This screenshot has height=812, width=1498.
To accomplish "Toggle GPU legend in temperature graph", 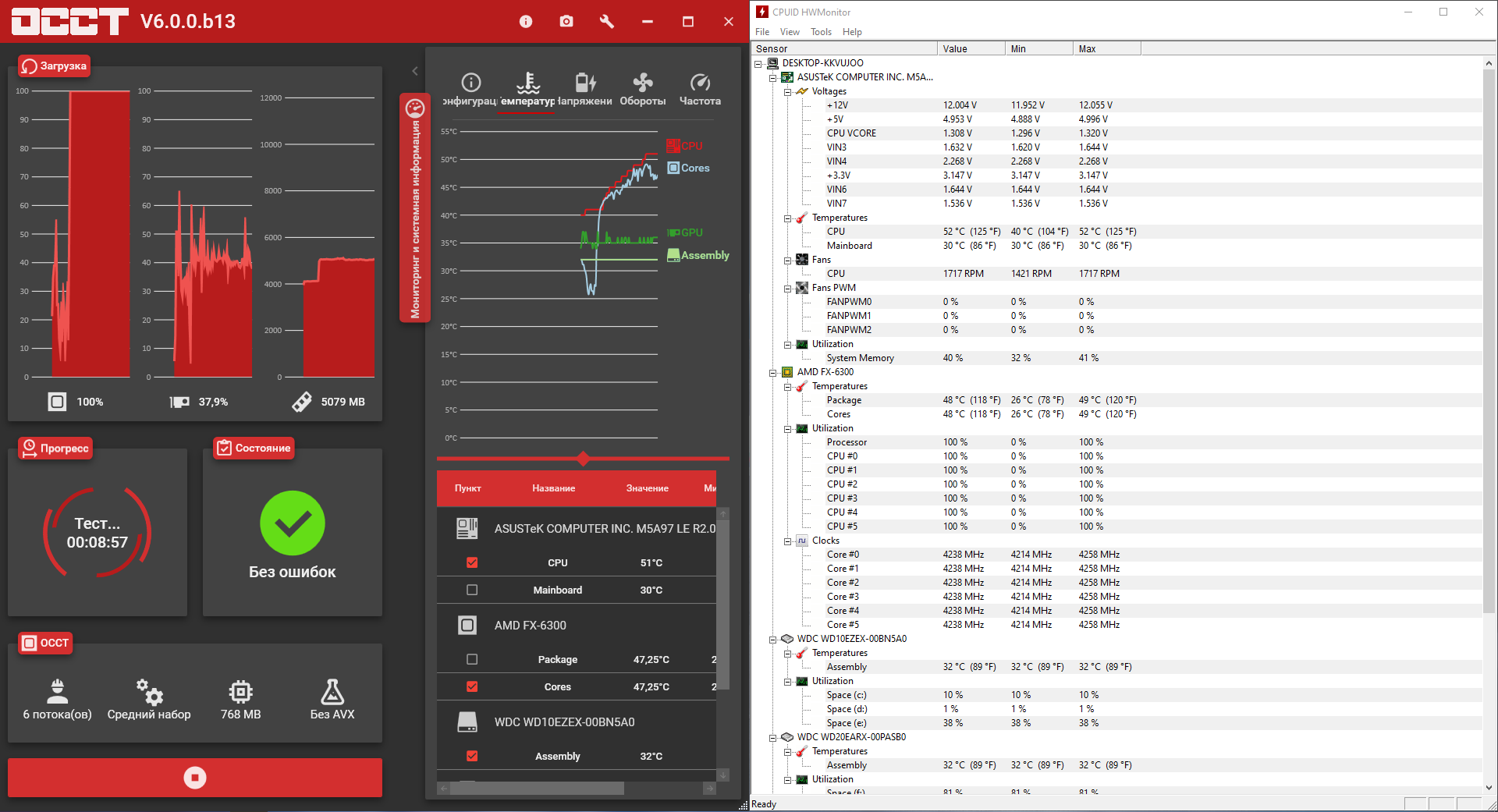I will point(685,232).
